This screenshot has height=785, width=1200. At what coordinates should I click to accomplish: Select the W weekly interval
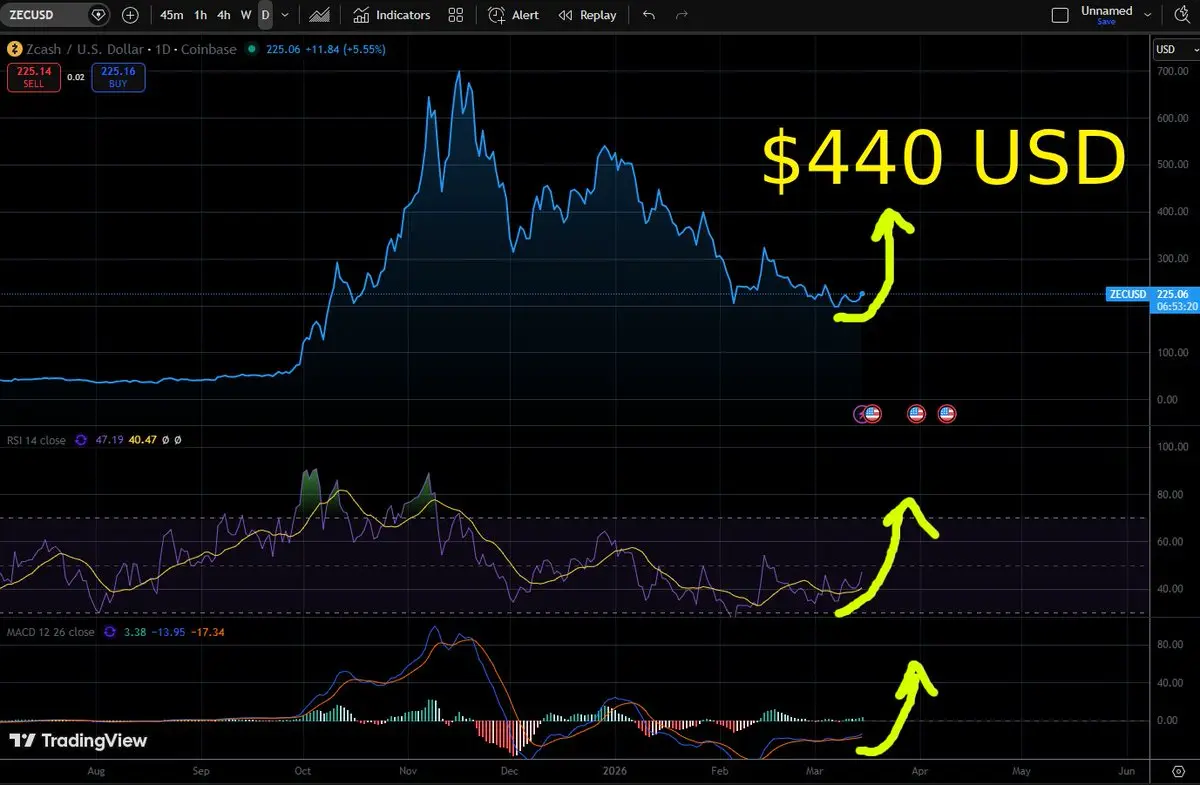pyautogui.click(x=246, y=15)
